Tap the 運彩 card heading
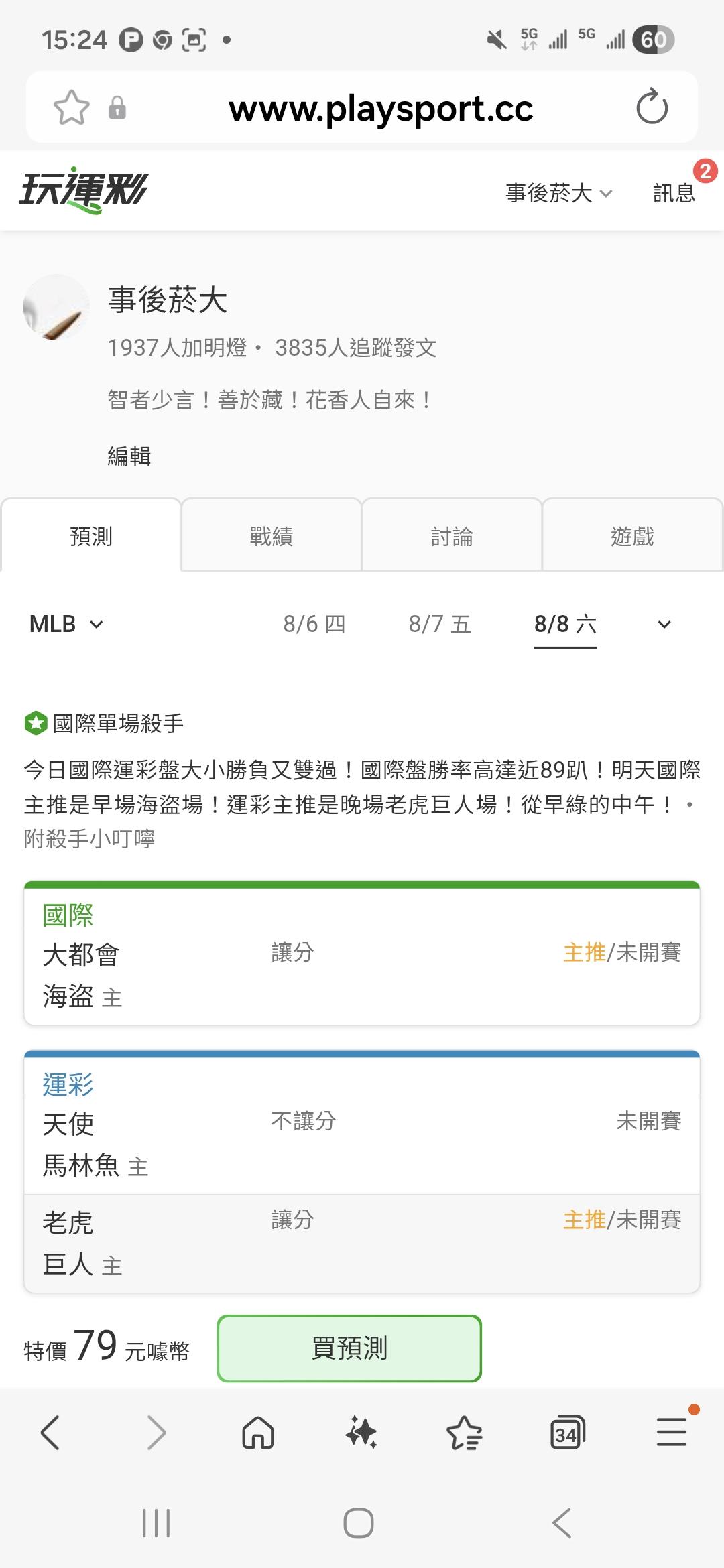Viewport: 724px width, 1568px height. [x=68, y=1084]
